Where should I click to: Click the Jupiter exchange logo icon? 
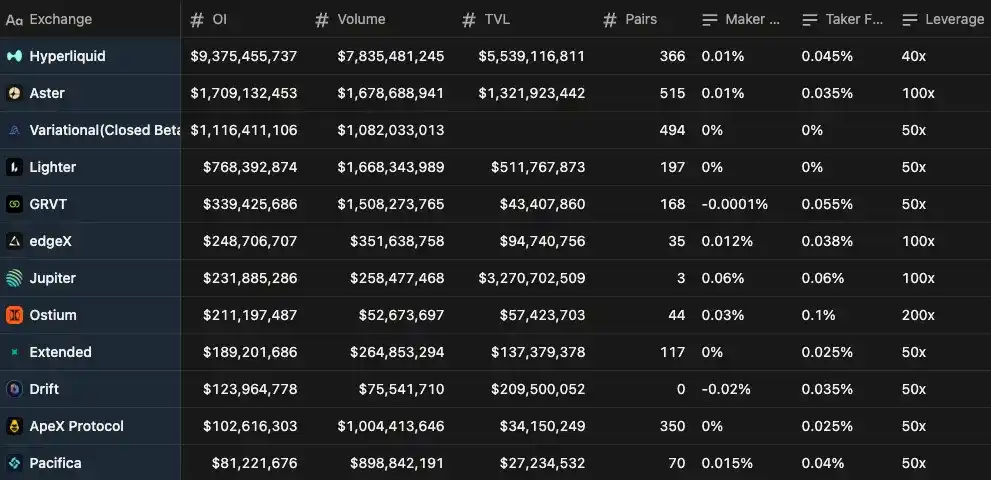[x=14, y=278]
